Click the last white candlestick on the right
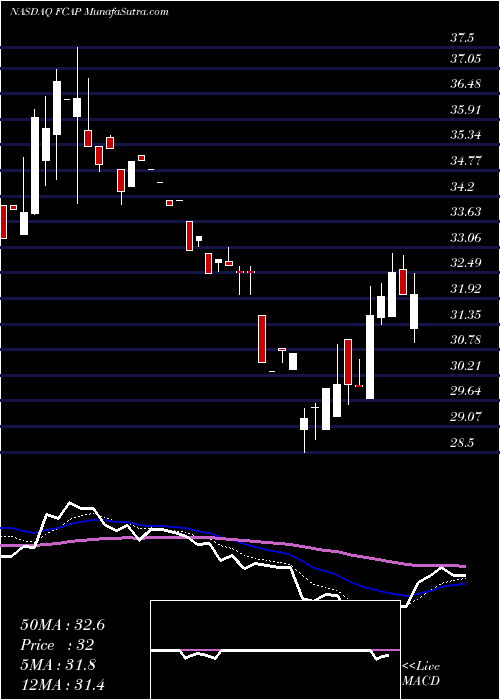Viewport: 500px width, 700px height. pos(415,308)
